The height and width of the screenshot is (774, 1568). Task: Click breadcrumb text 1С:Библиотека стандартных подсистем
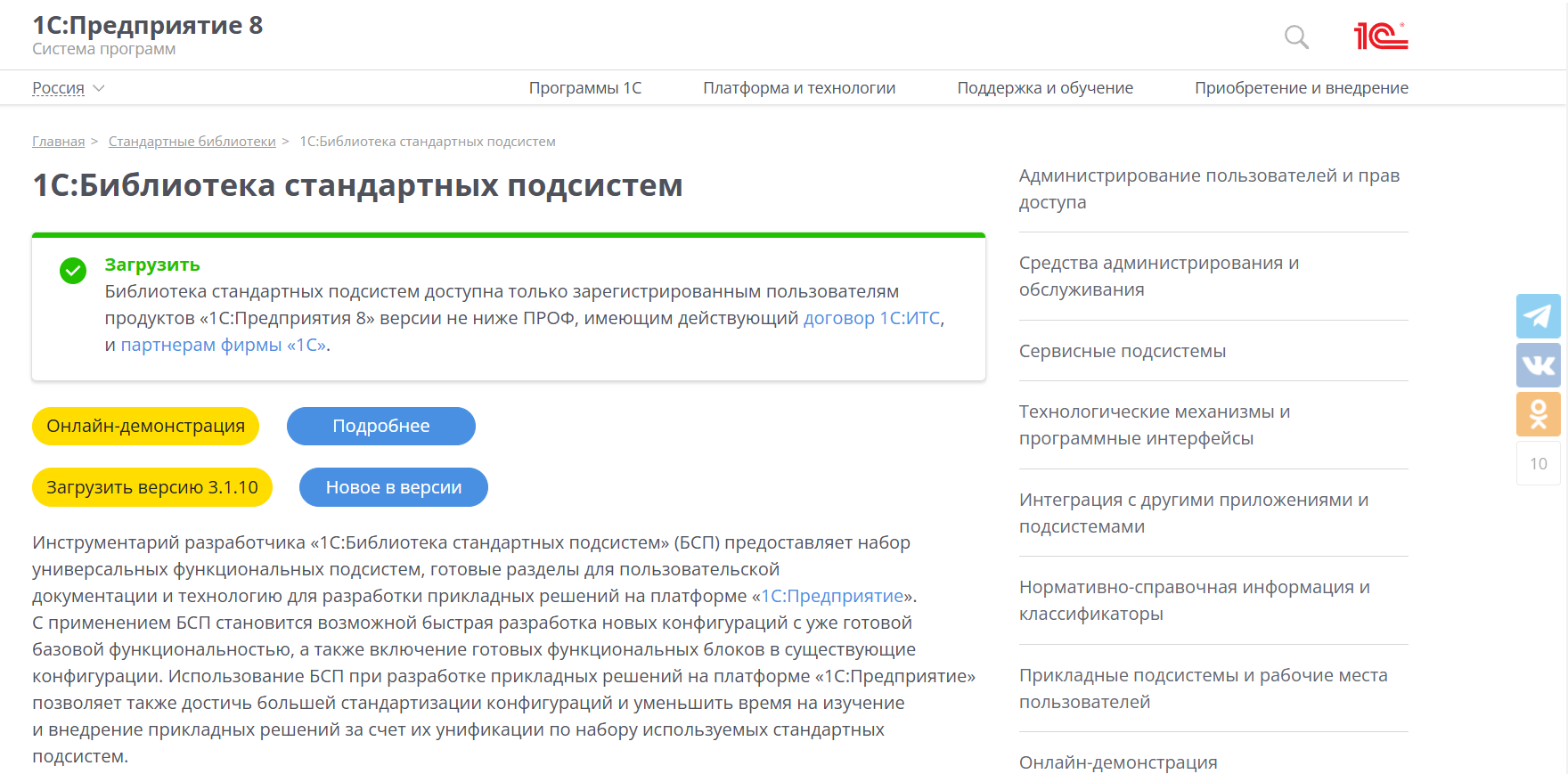coord(428,142)
